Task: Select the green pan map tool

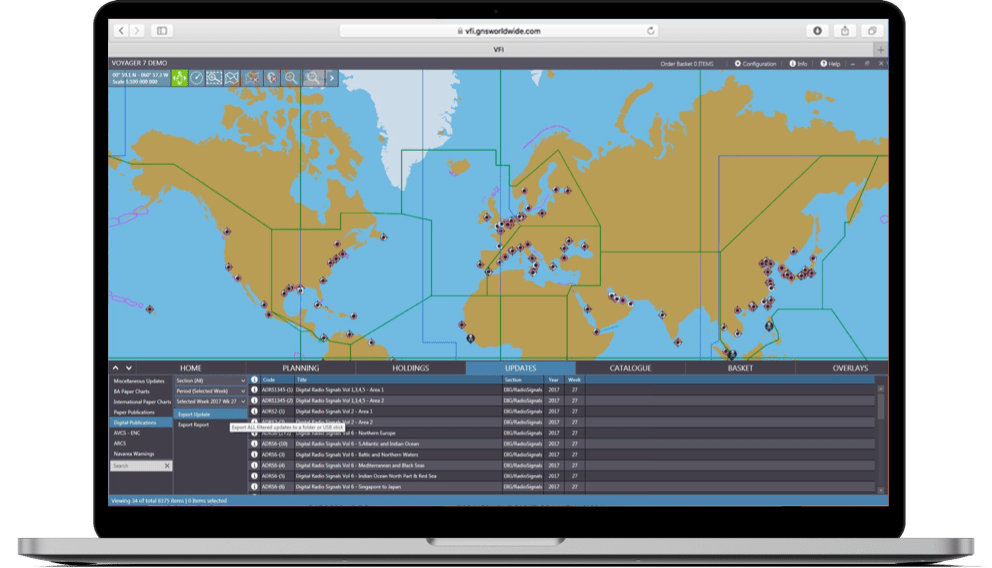Action: coord(179,77)
